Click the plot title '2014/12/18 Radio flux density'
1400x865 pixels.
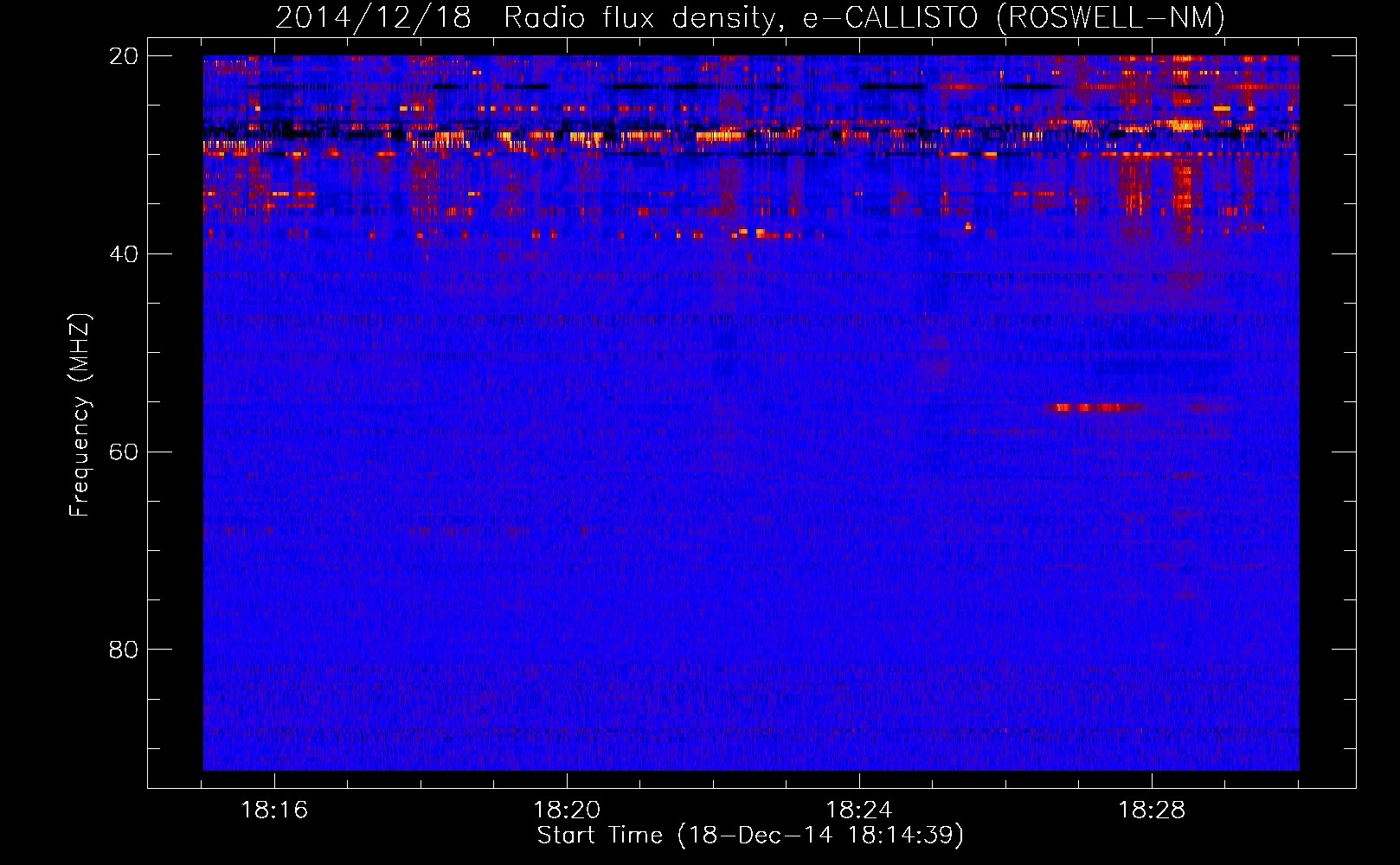[x=749, y=17]
